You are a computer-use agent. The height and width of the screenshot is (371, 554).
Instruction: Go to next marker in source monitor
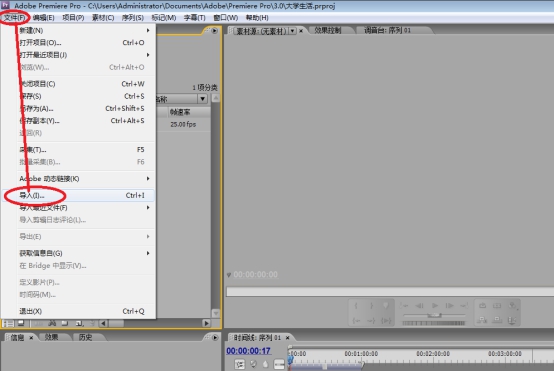click(x=464, y=306)
